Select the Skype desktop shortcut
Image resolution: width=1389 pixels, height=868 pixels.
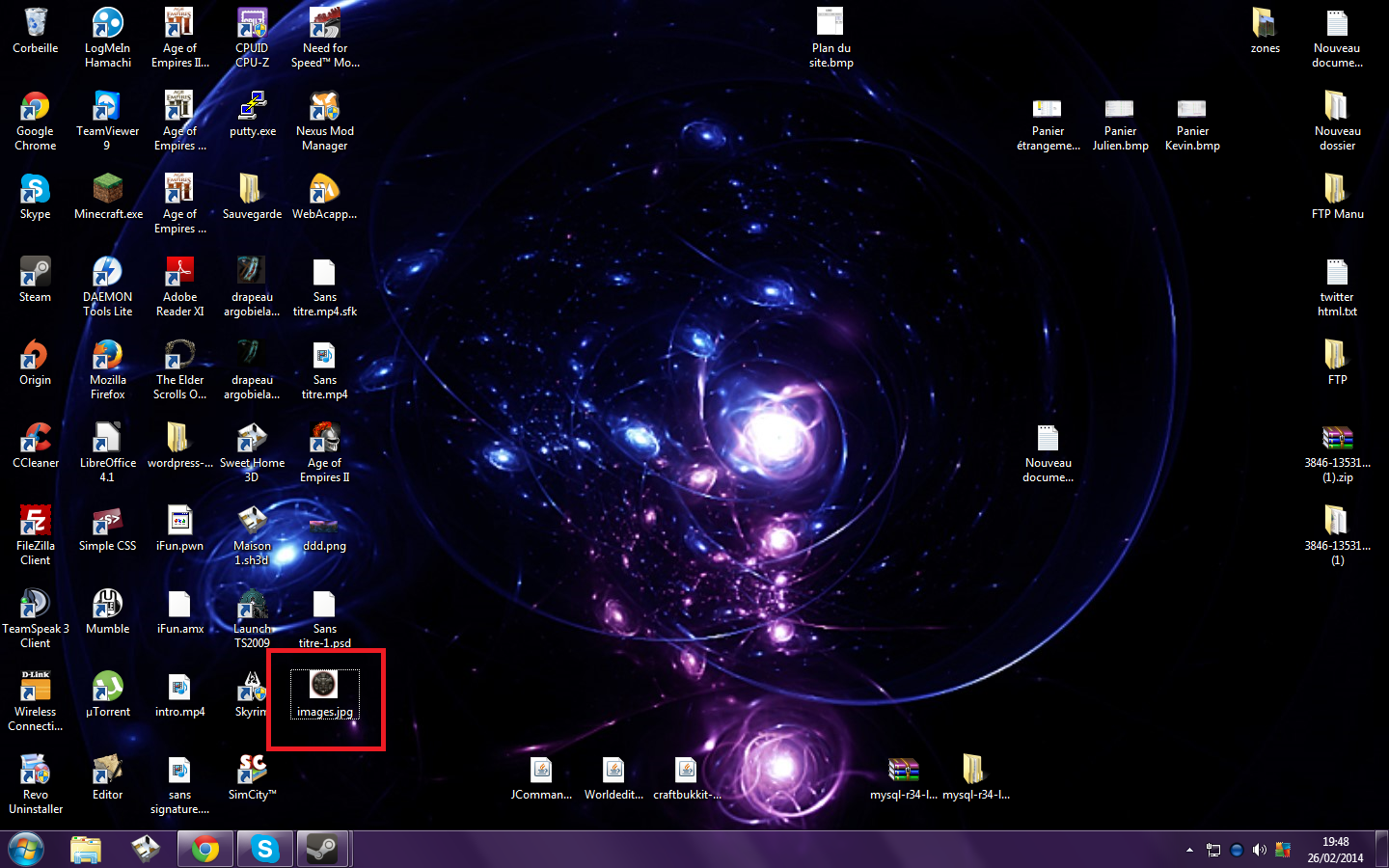pyautogui.click(x=36, y=197)
